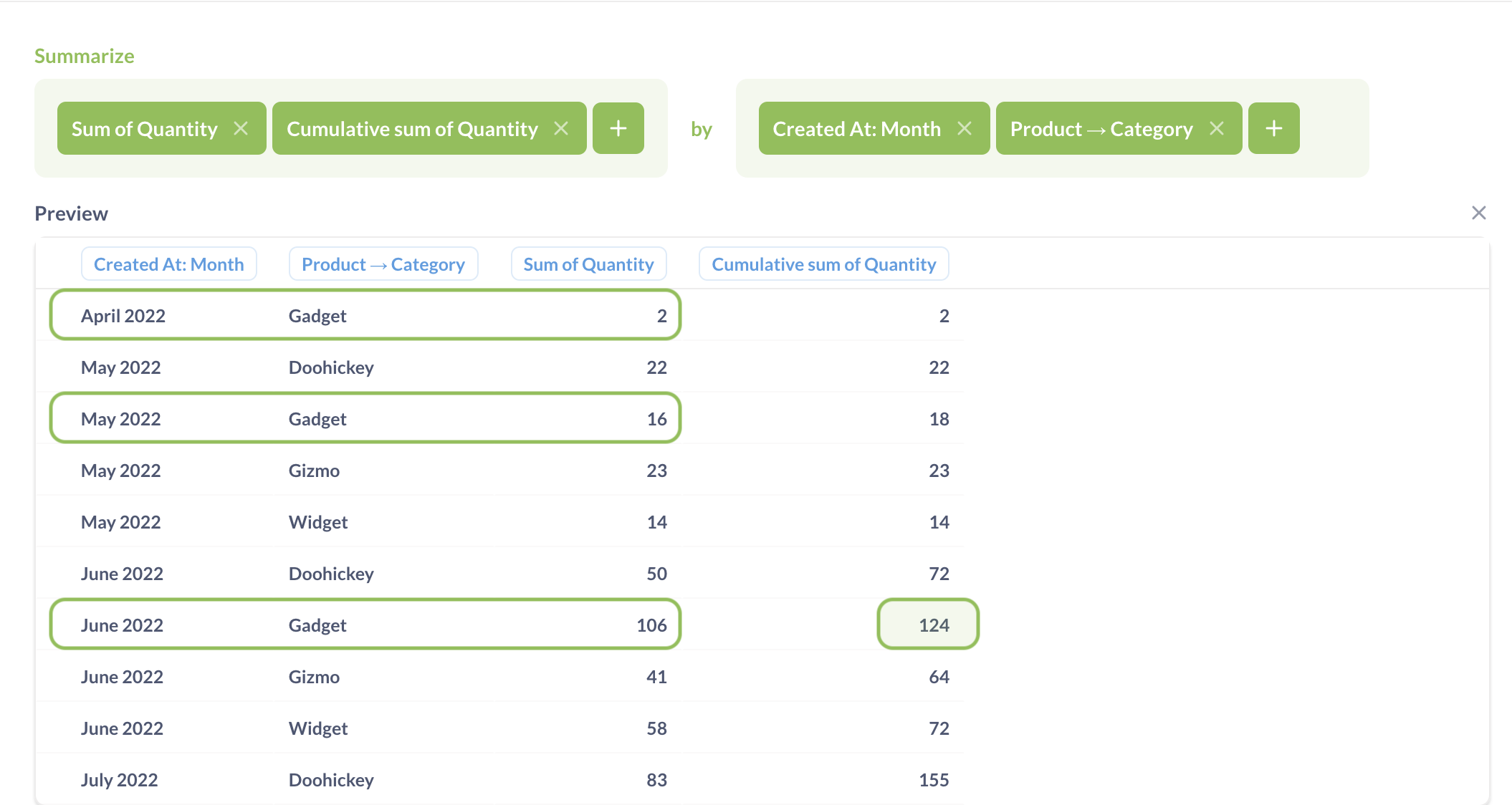Select Gadget in the June 2022 row
Image resolution: width=1512 pixels, height=805 pixels.
[x=317, y=625]
